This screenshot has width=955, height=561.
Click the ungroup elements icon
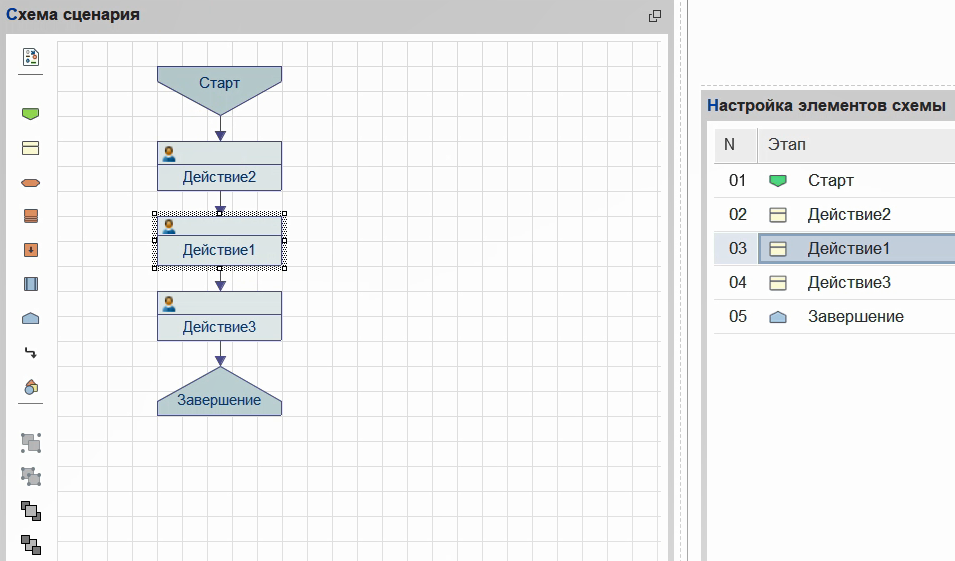point(31,476)
